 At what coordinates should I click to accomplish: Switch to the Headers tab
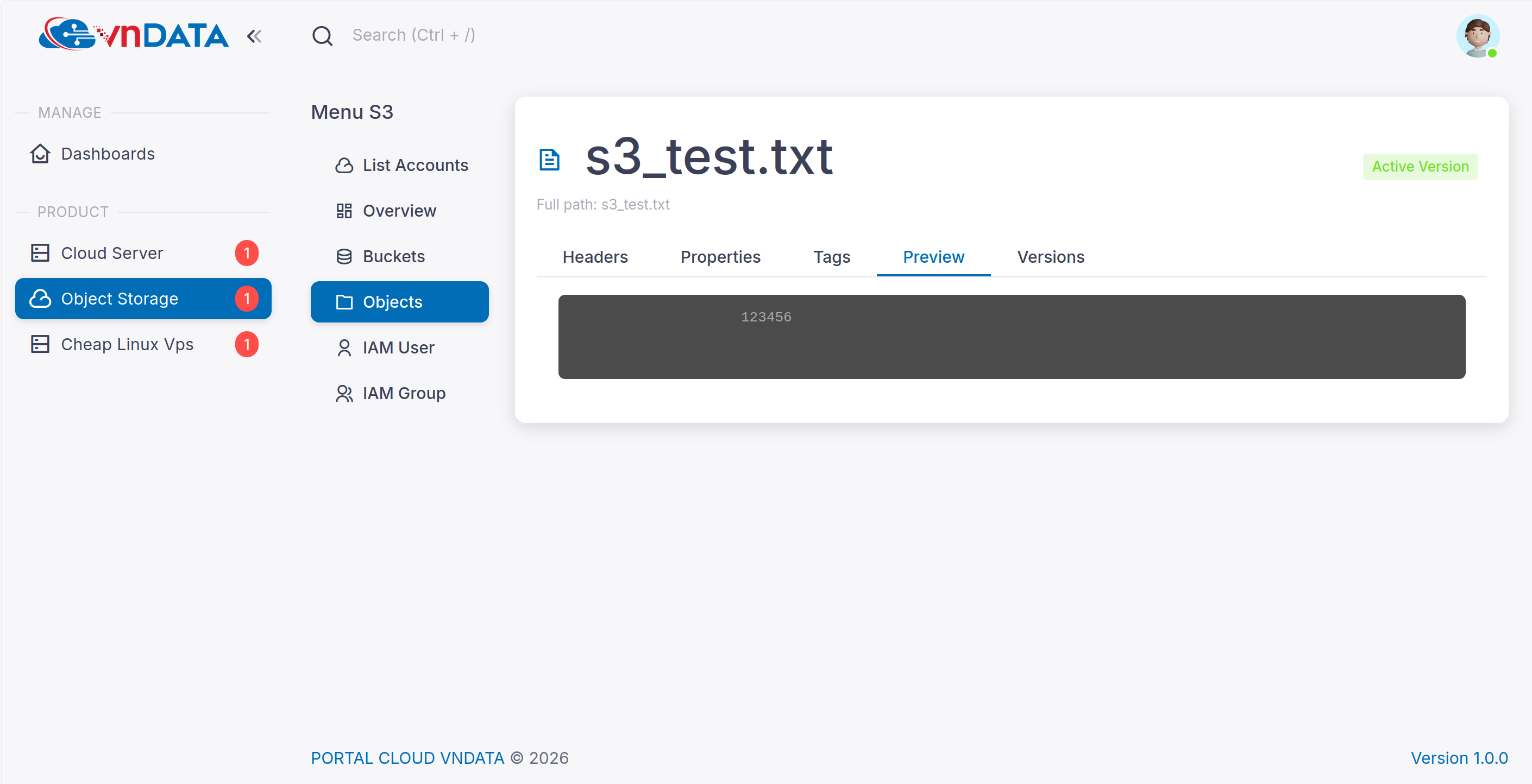click(595, 257)
